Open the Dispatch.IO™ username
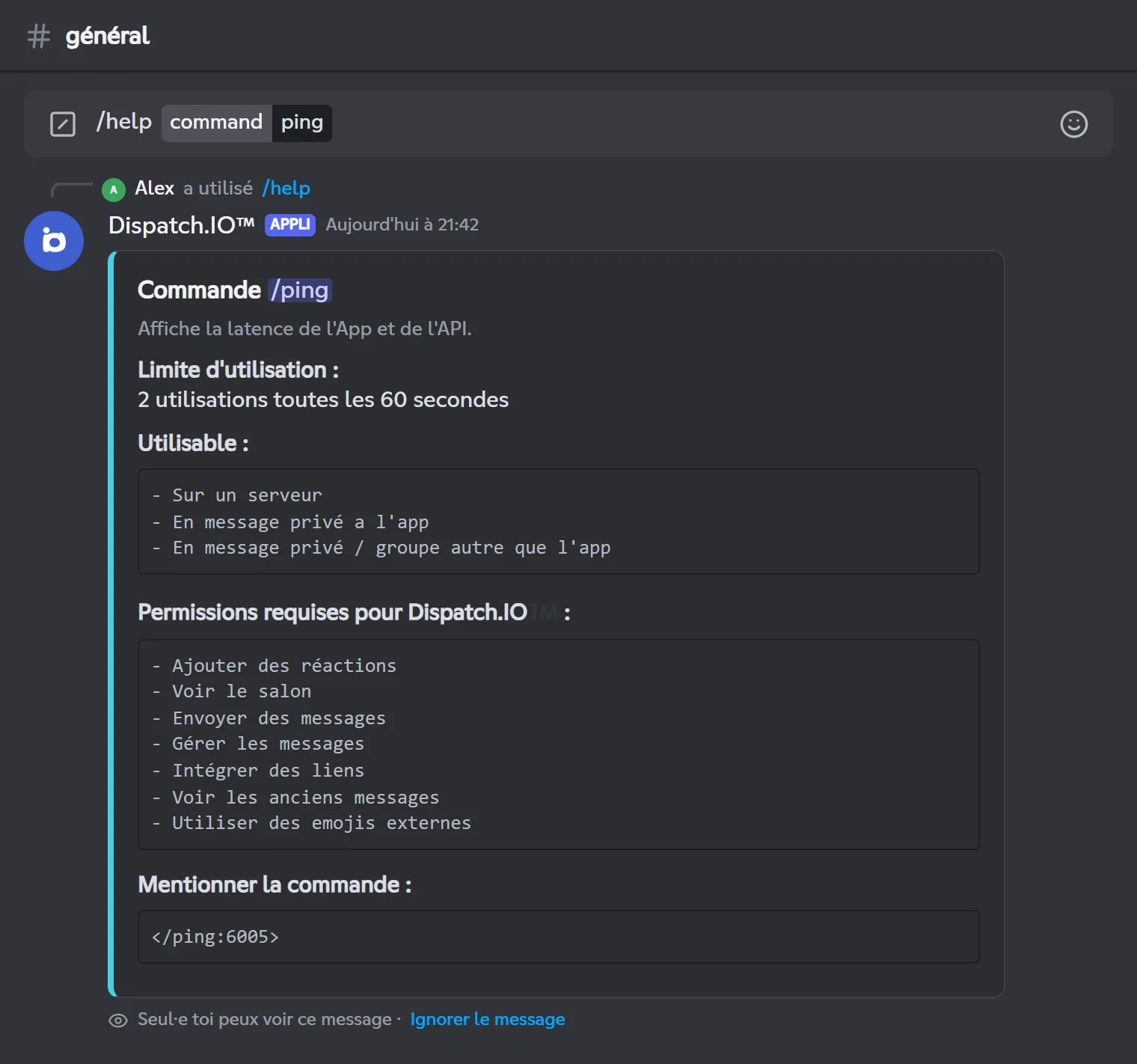This screenshot has height=1064, width=1137. point(182,225)
